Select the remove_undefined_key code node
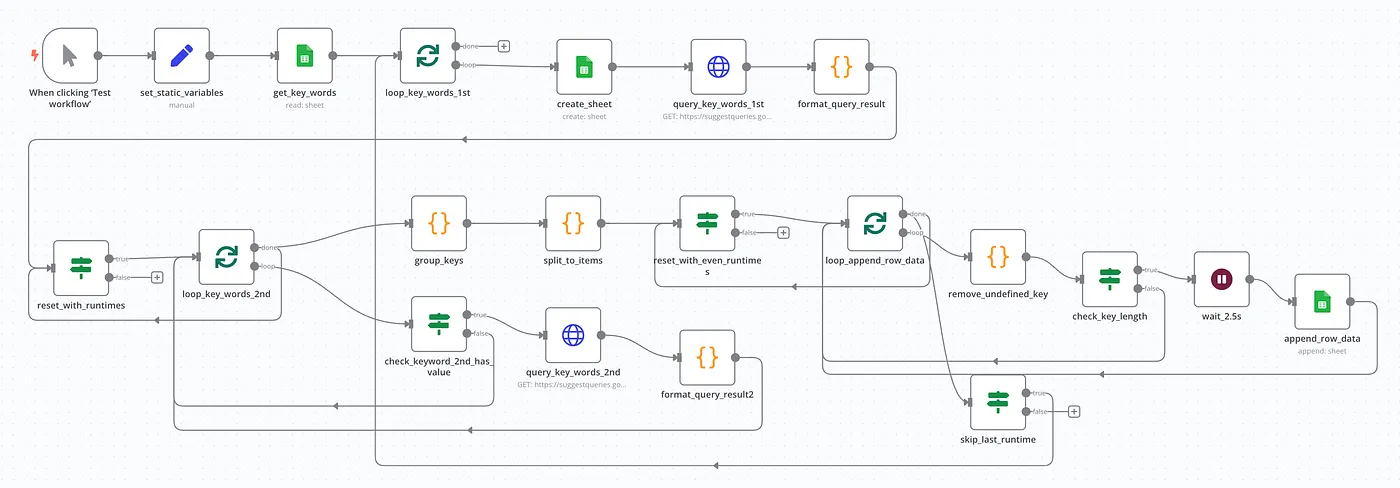 [x=998, y=257]
